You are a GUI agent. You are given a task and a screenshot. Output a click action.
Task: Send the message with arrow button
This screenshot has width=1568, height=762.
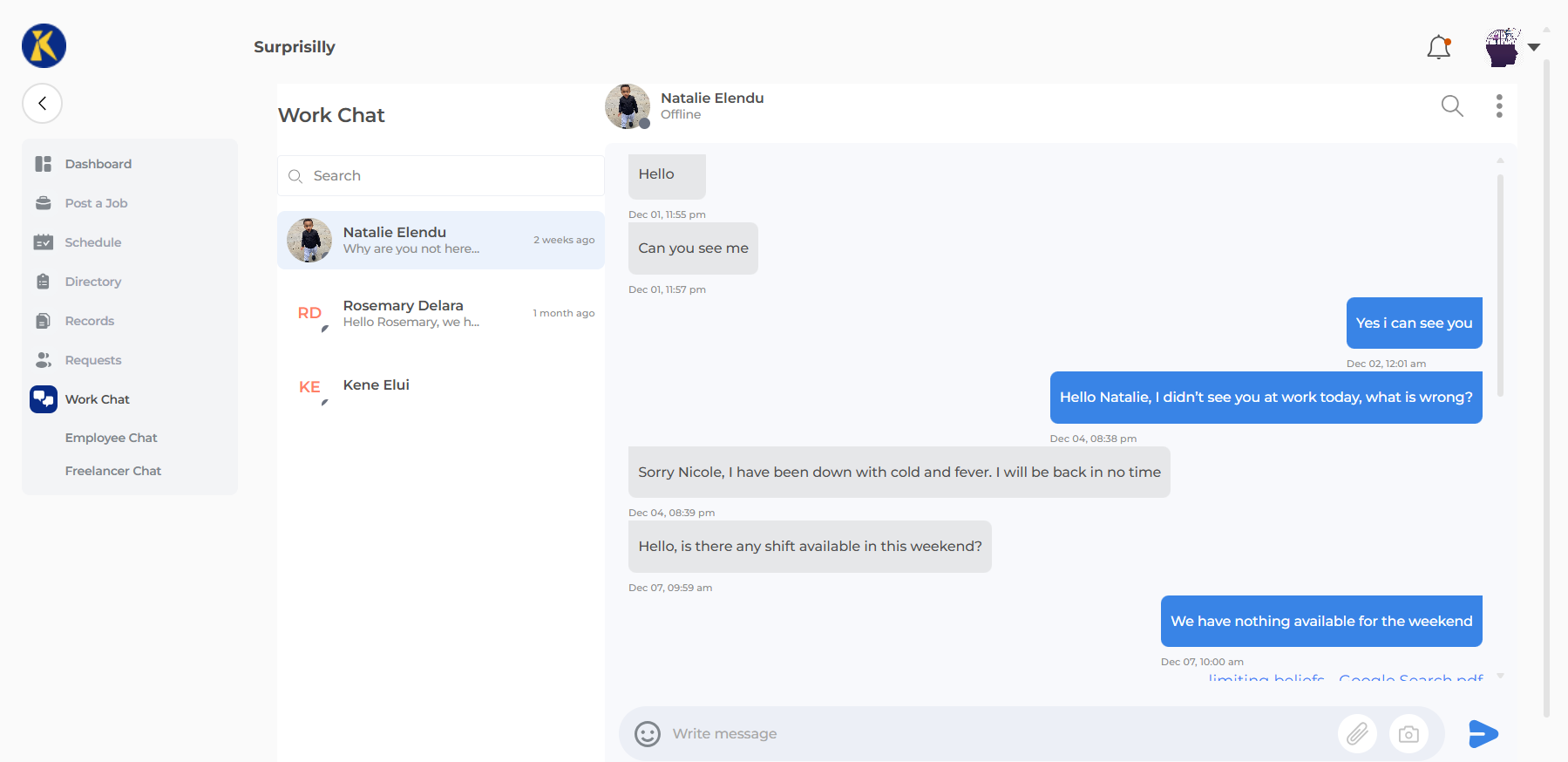[1483, 734]
